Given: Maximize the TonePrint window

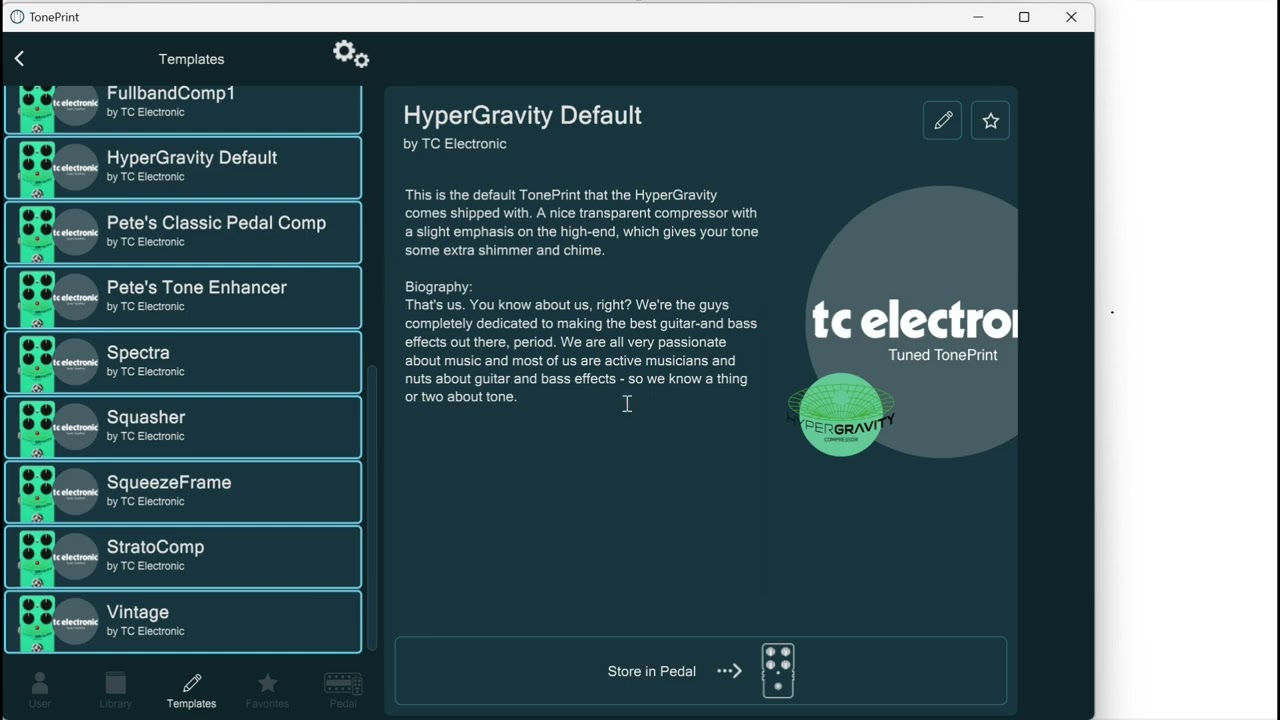Looking at the screenshot, I should pos(1024,17).
